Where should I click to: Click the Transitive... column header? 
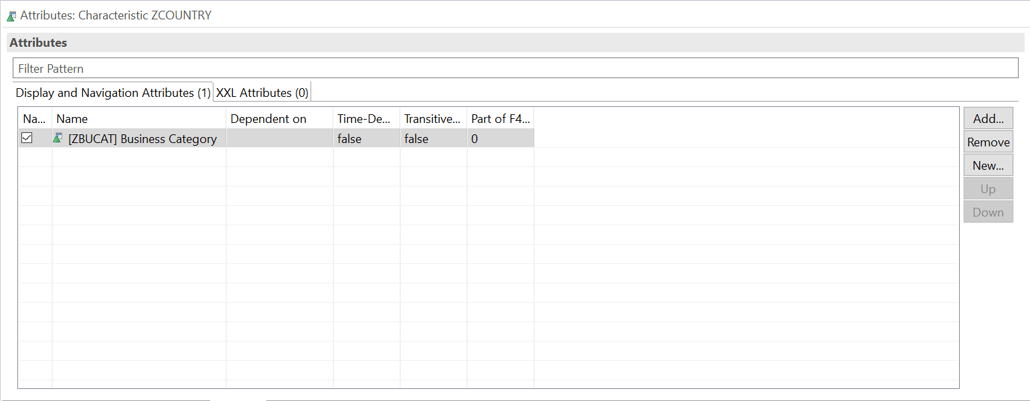(434, 119)
